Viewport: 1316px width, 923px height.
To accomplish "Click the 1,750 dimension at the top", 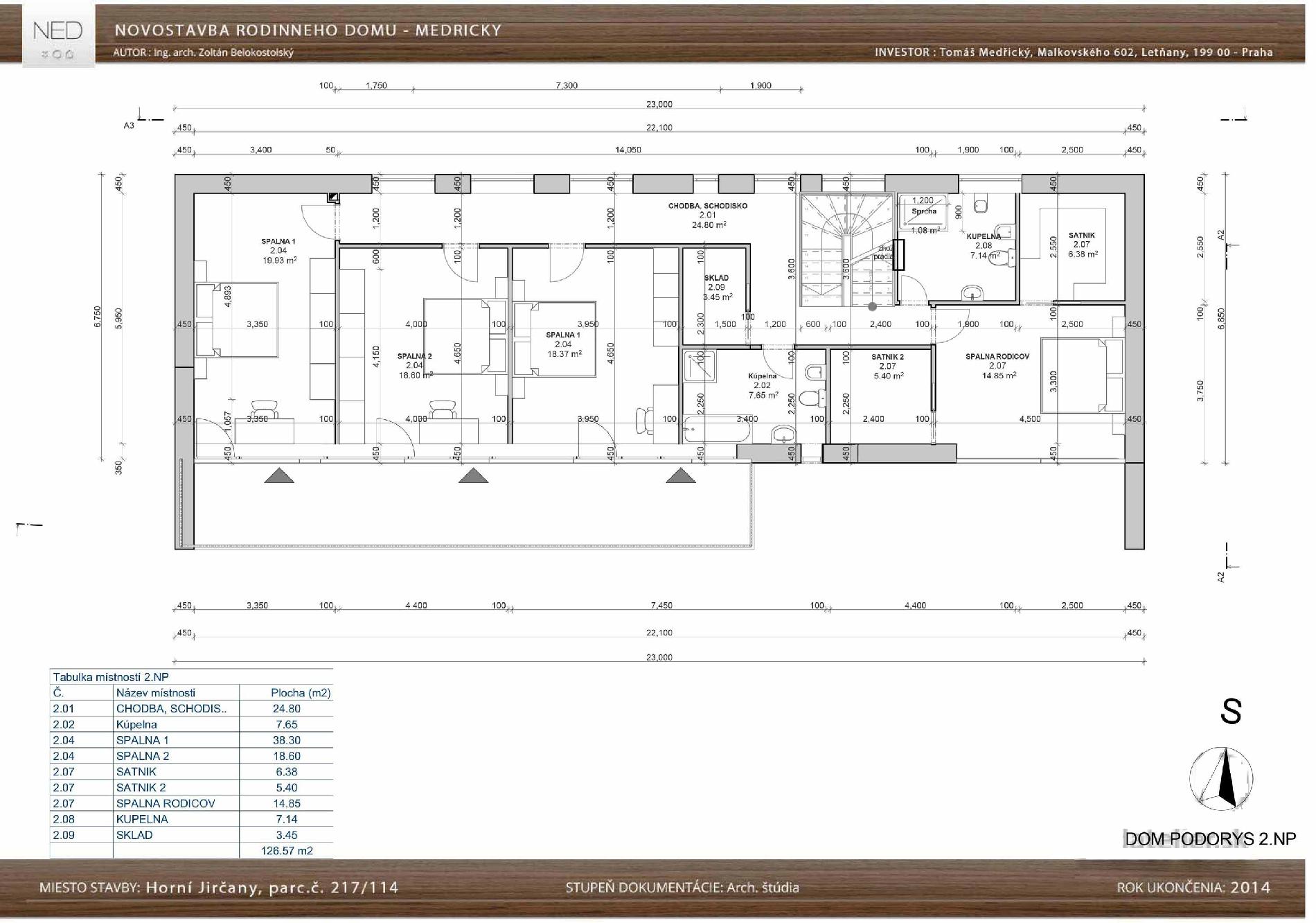I will pos(376,86).
